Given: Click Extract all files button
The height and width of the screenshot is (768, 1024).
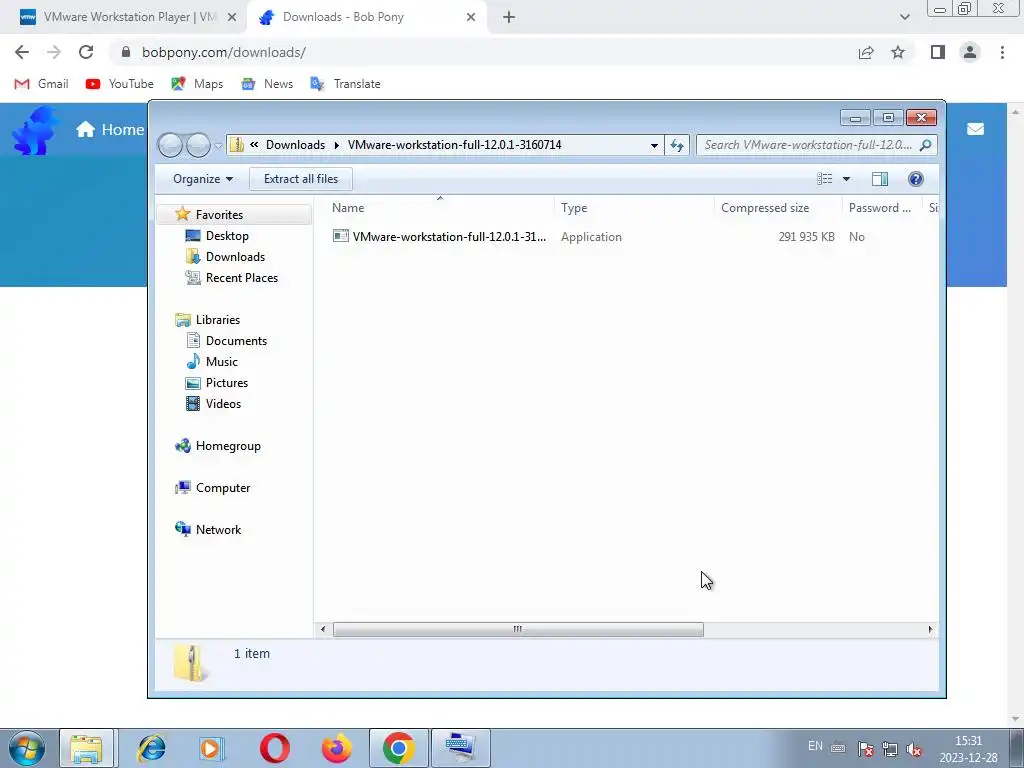Looking at the screenshot, I should 301,179.
